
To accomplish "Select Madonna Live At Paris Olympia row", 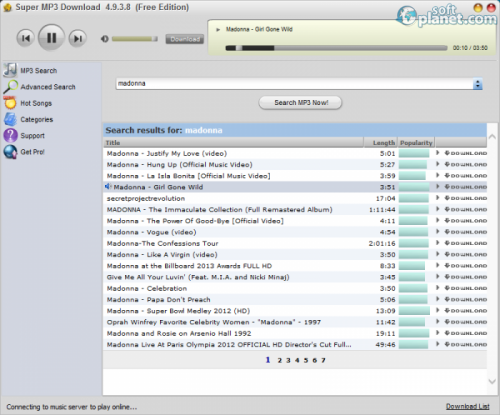I will (x=295, y=345).
